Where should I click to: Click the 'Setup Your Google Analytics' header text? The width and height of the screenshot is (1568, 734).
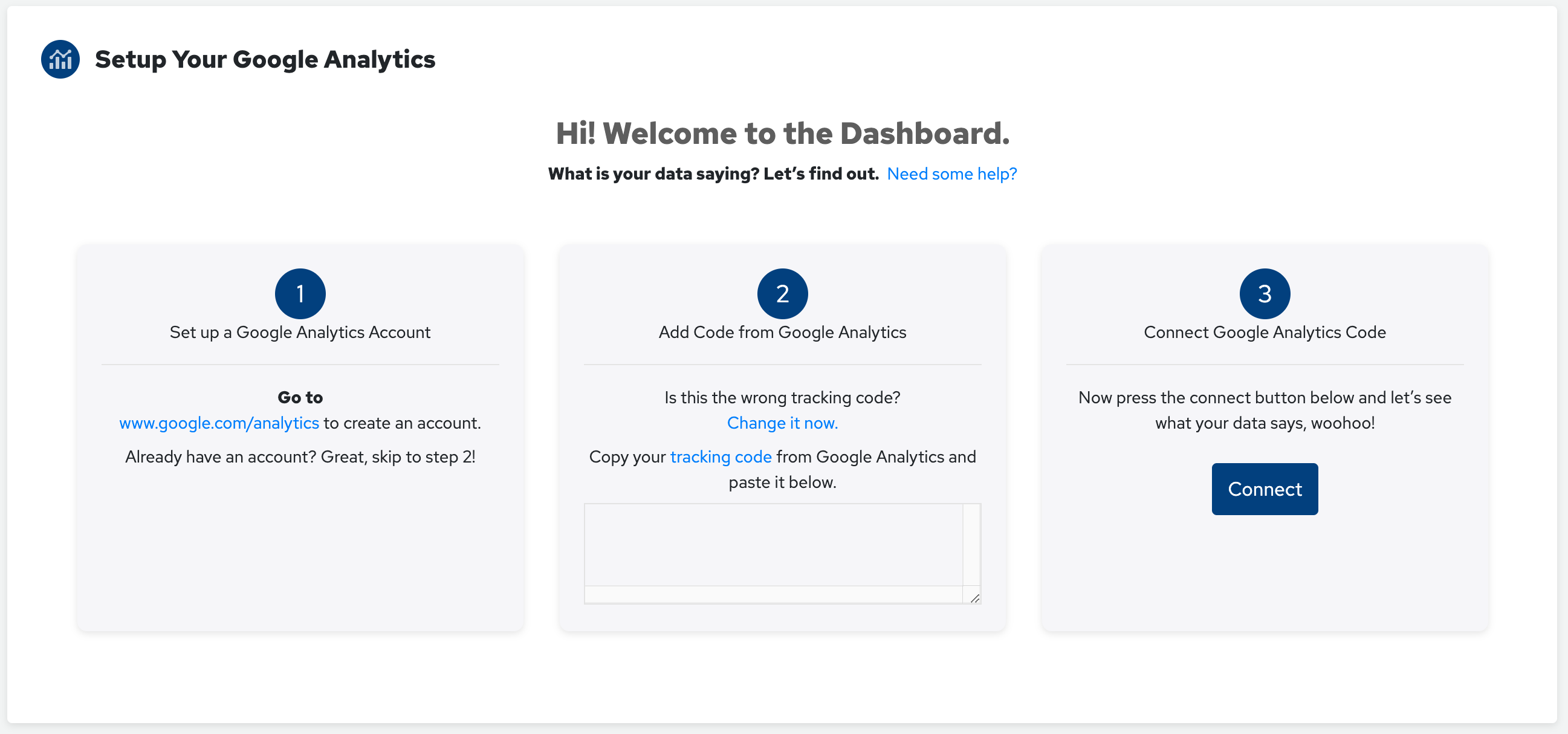tap(265, 59)
